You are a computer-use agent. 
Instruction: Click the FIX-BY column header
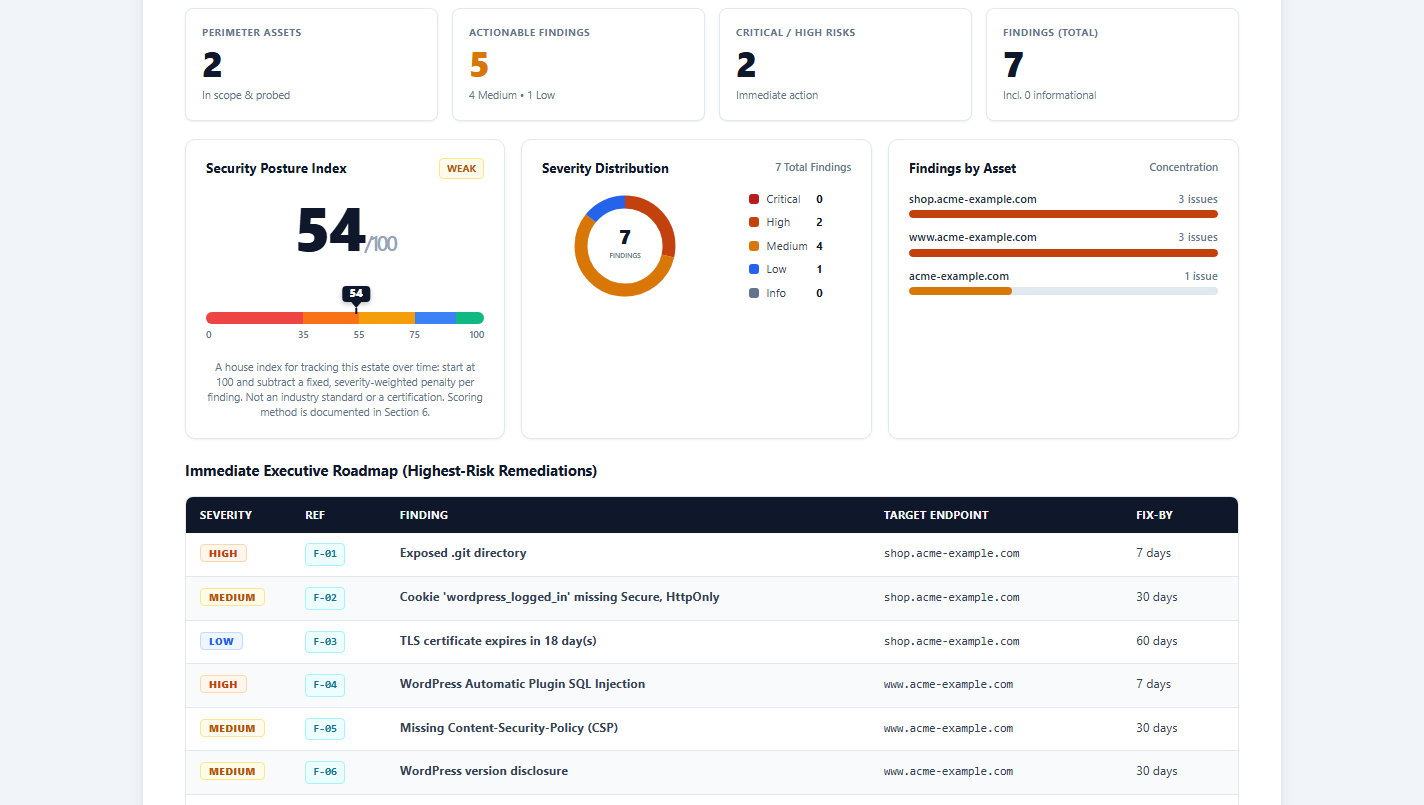pyautogui.click(x=1155, y=515)
